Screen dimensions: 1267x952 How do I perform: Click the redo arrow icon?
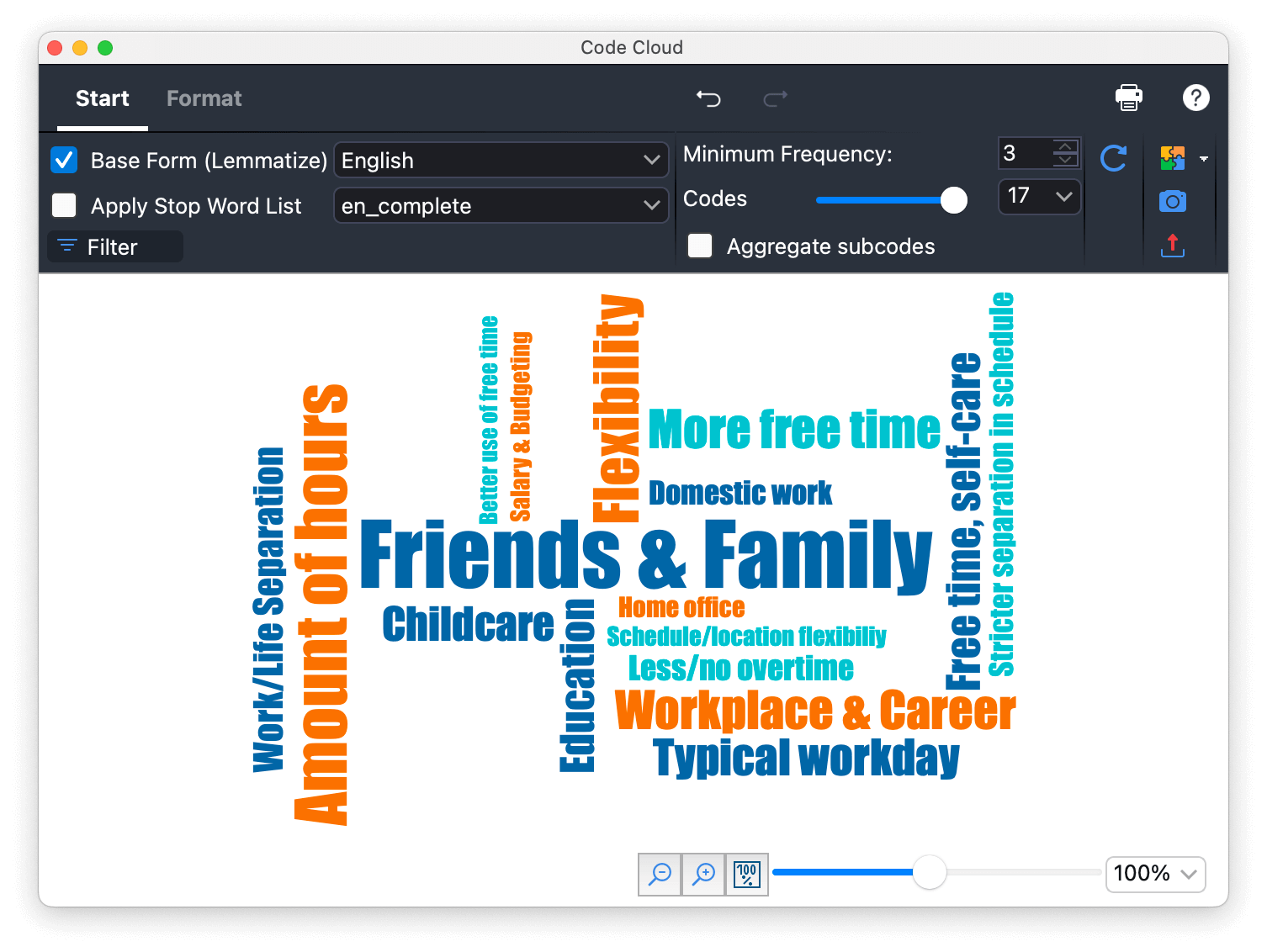point(775,98)
